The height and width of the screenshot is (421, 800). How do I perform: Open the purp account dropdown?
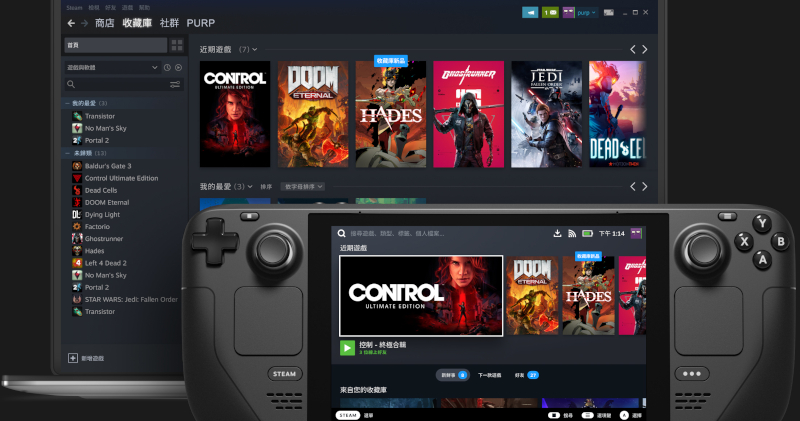pyautogui.click(x=586, y=12)
